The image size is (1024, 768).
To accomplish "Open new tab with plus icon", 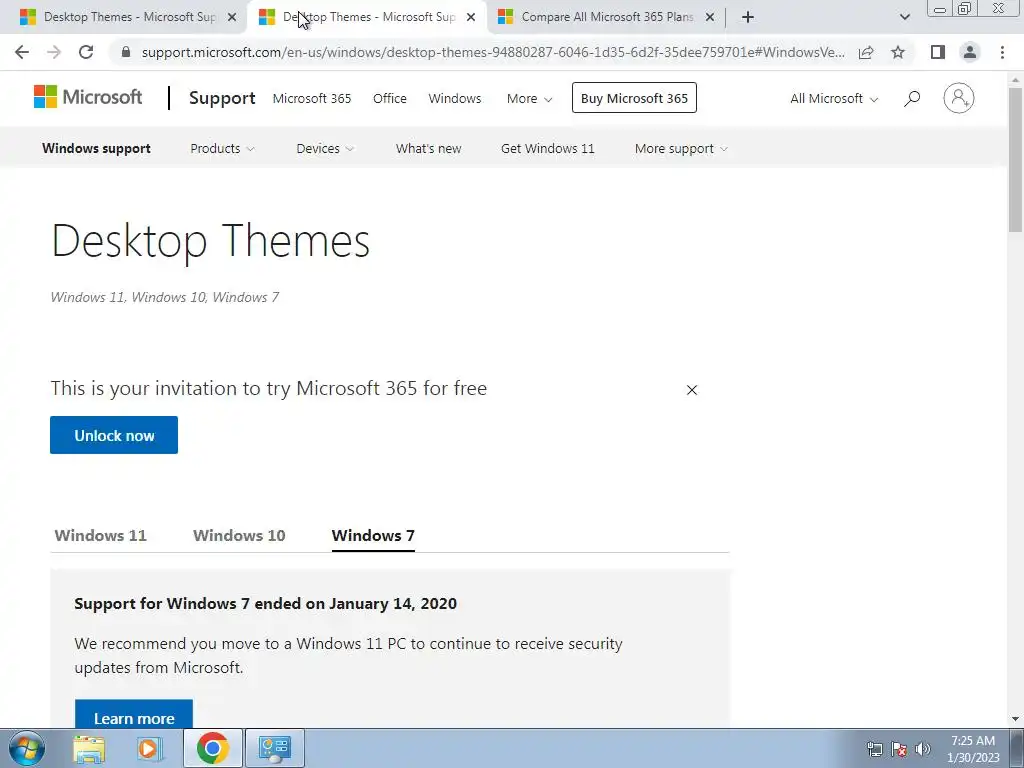I will (748, 17).
